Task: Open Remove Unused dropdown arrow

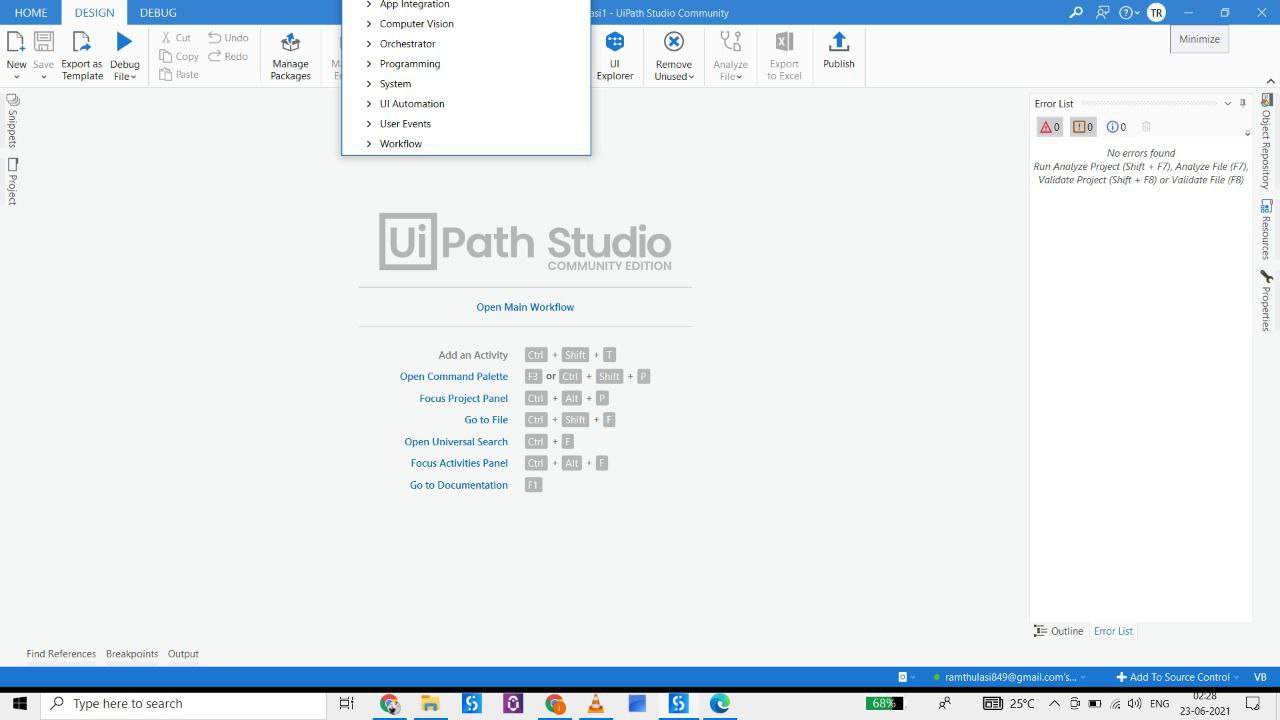Action: pyautogui.click(x=691, y=77)
